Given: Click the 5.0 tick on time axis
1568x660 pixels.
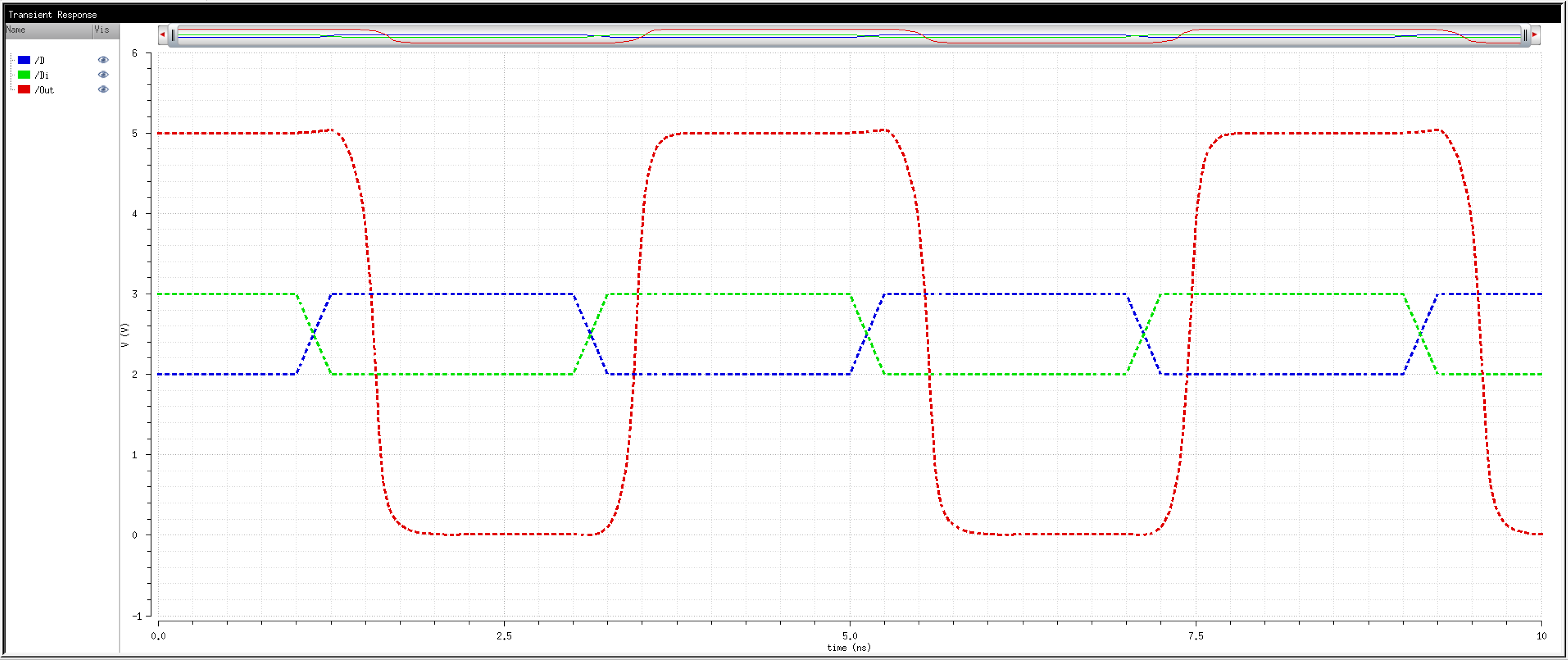Looking at the screenshot, I should tap(850, 636).
